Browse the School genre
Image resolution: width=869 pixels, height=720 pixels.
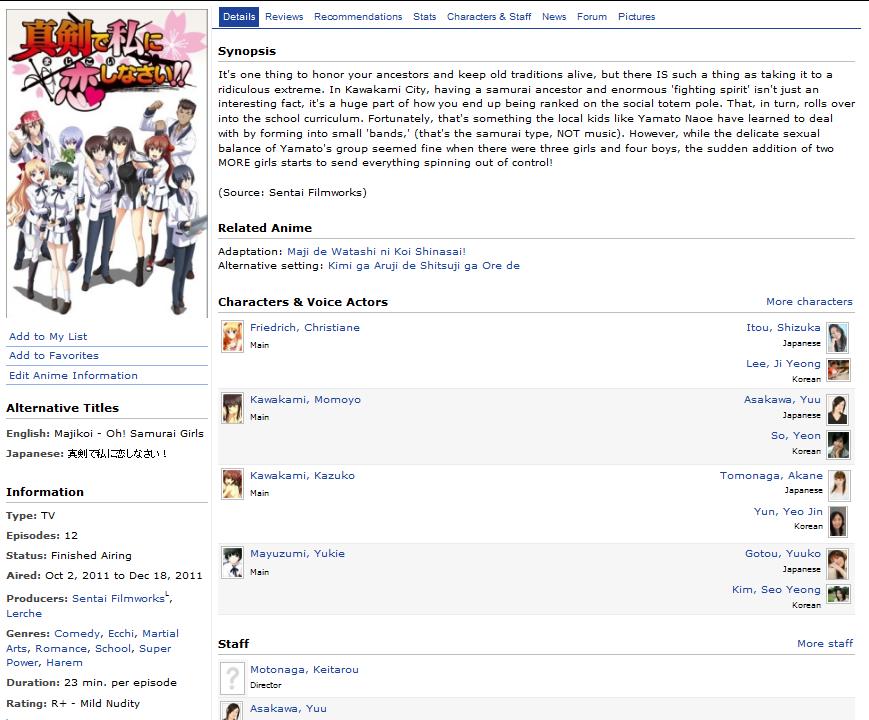point(114,648)
